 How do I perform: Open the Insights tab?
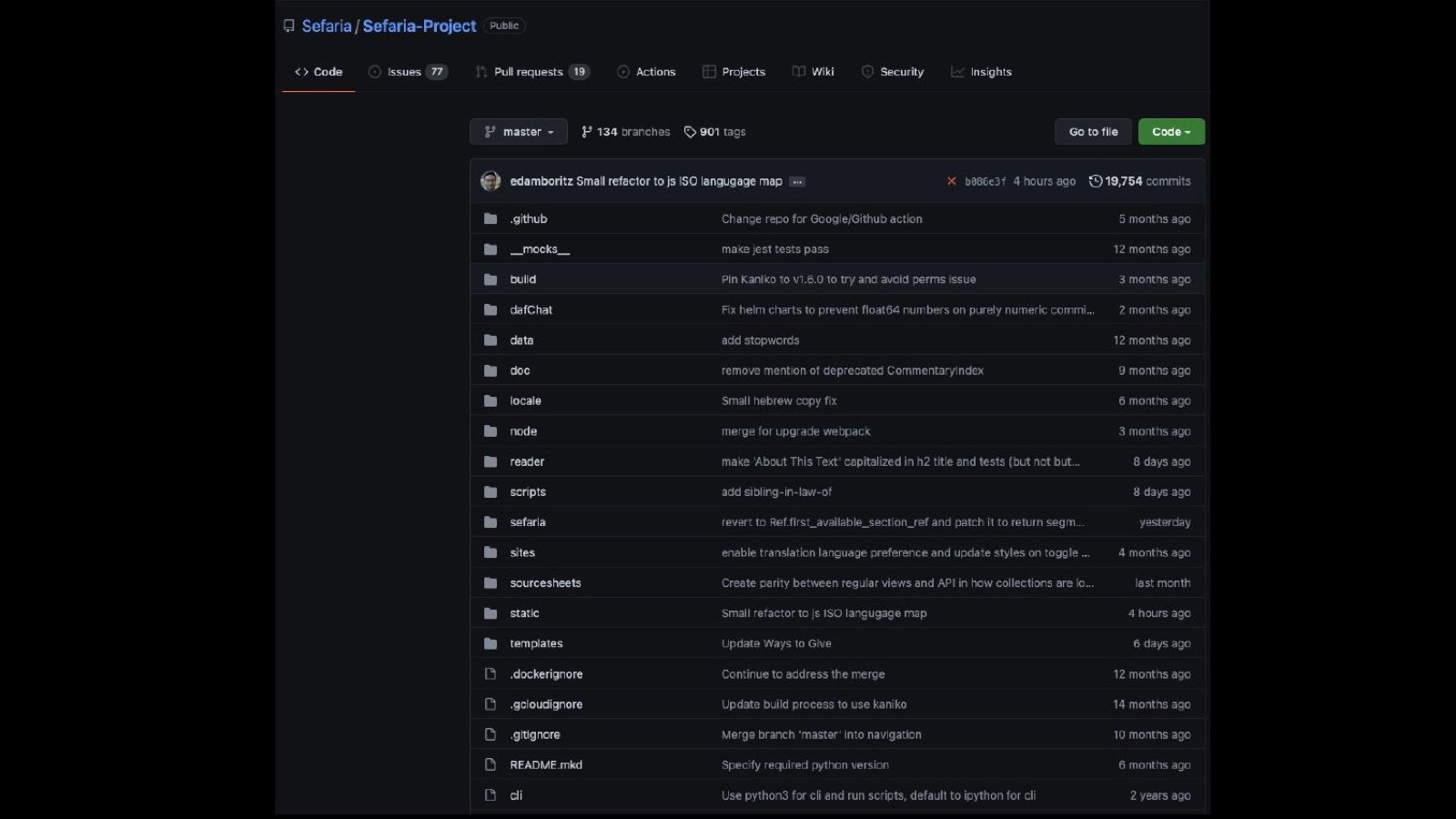[x=981, y=72]
